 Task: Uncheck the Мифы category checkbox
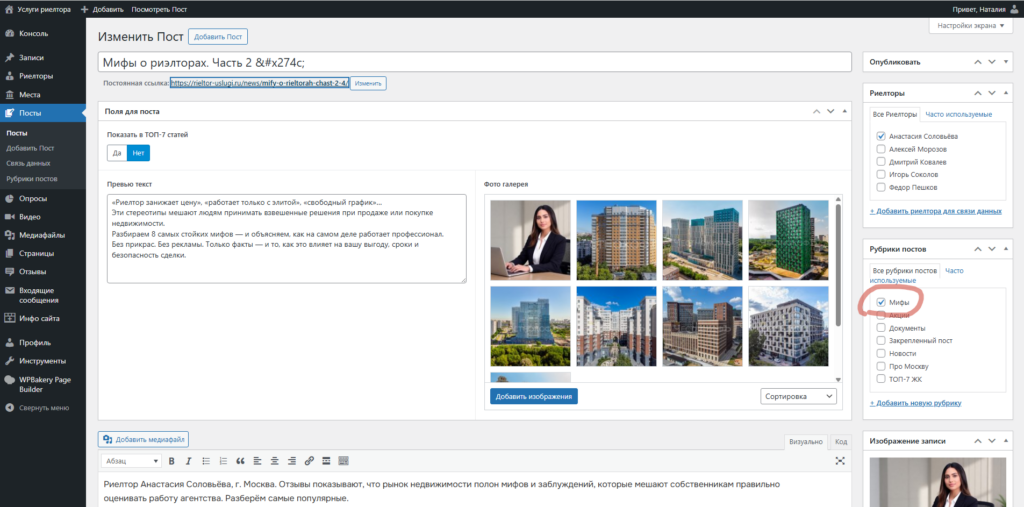[881, 303]
